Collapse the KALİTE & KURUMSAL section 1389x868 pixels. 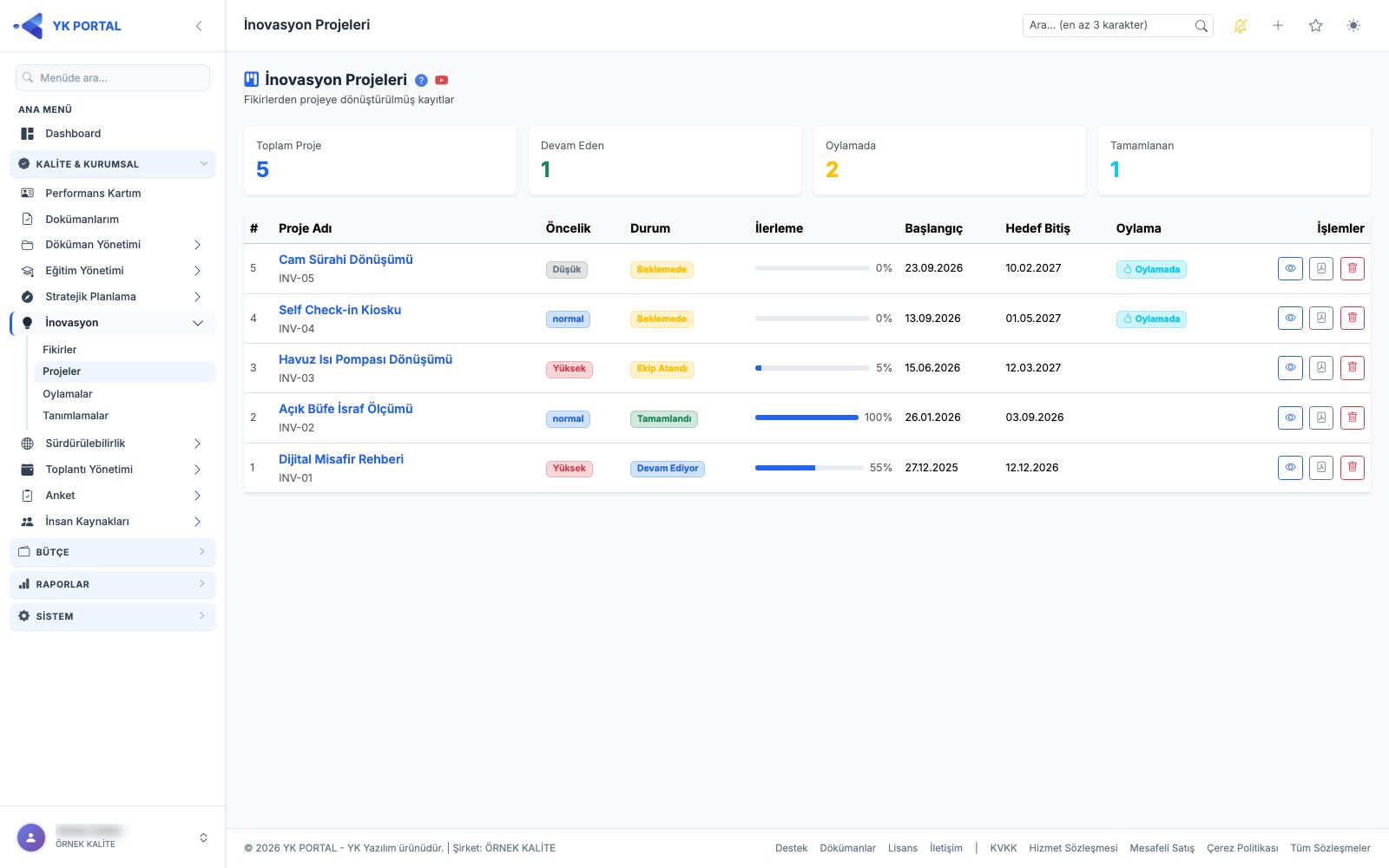(x=113, y=164)
